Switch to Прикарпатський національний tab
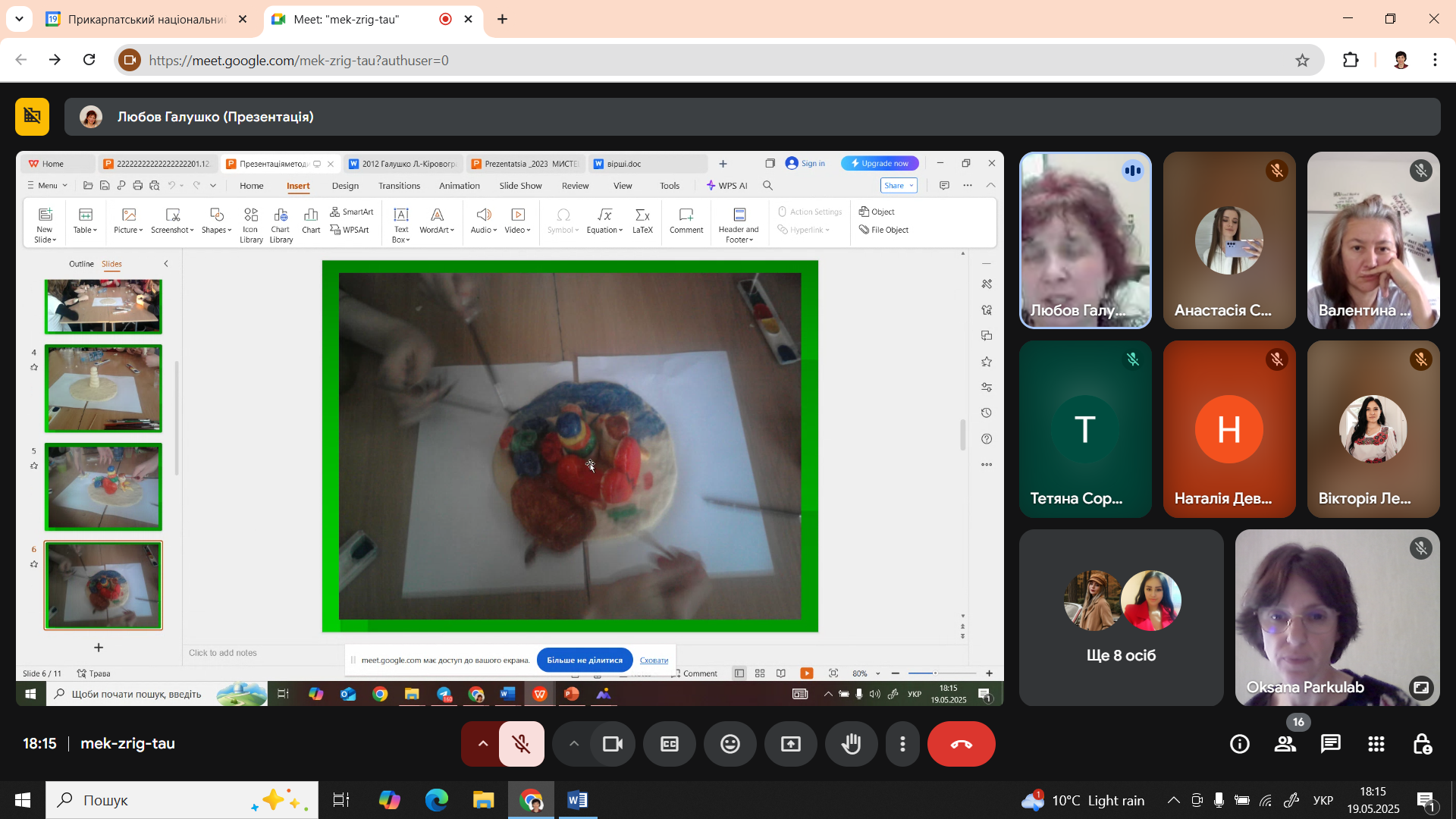 point(146,19)
